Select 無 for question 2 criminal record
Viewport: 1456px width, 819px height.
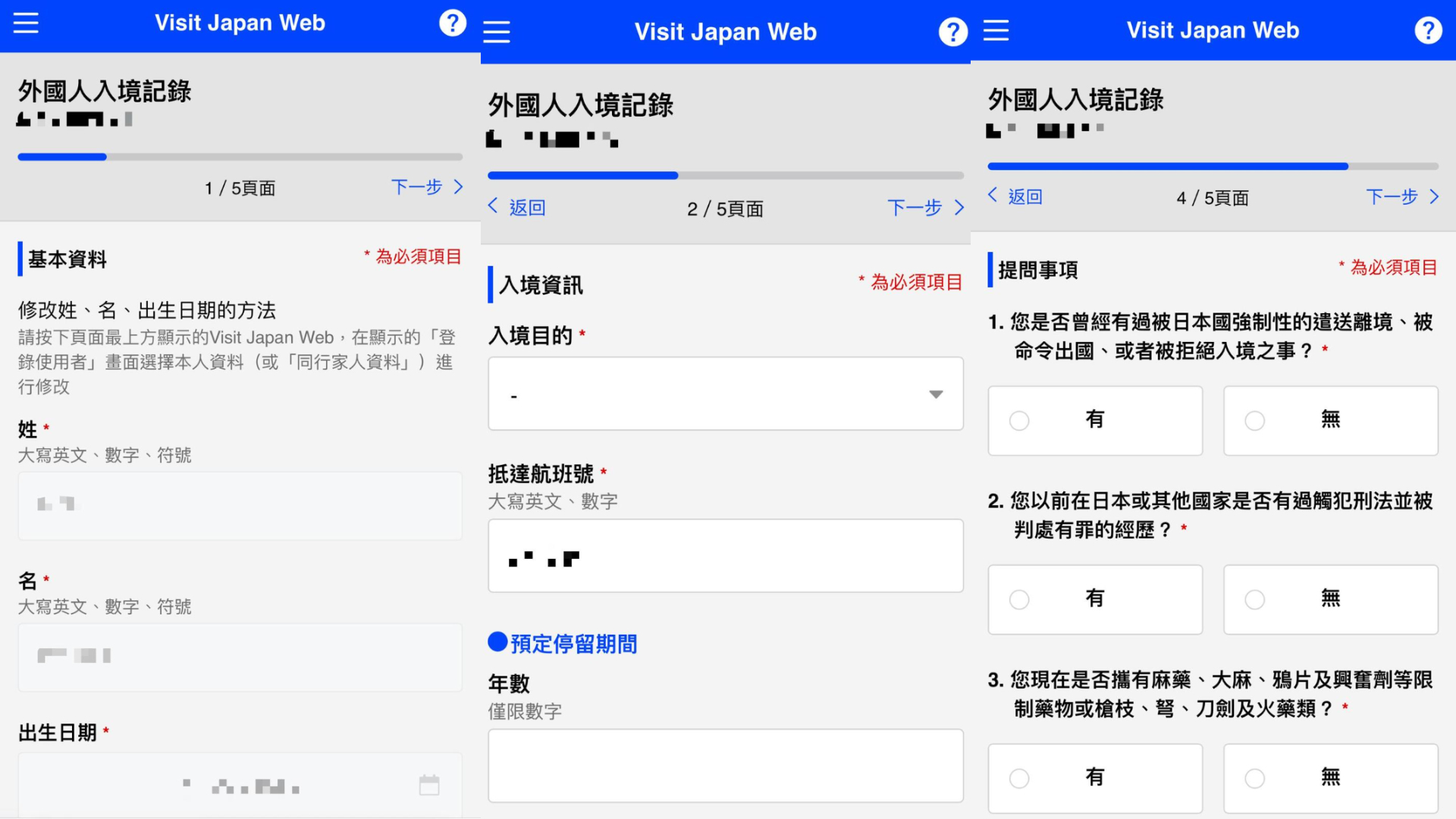point(1331,600)
